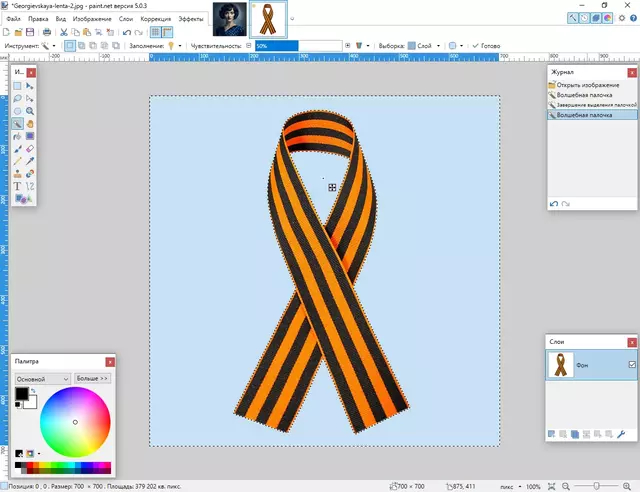Select the Color Picker eyedropper tool

point(30,160)
